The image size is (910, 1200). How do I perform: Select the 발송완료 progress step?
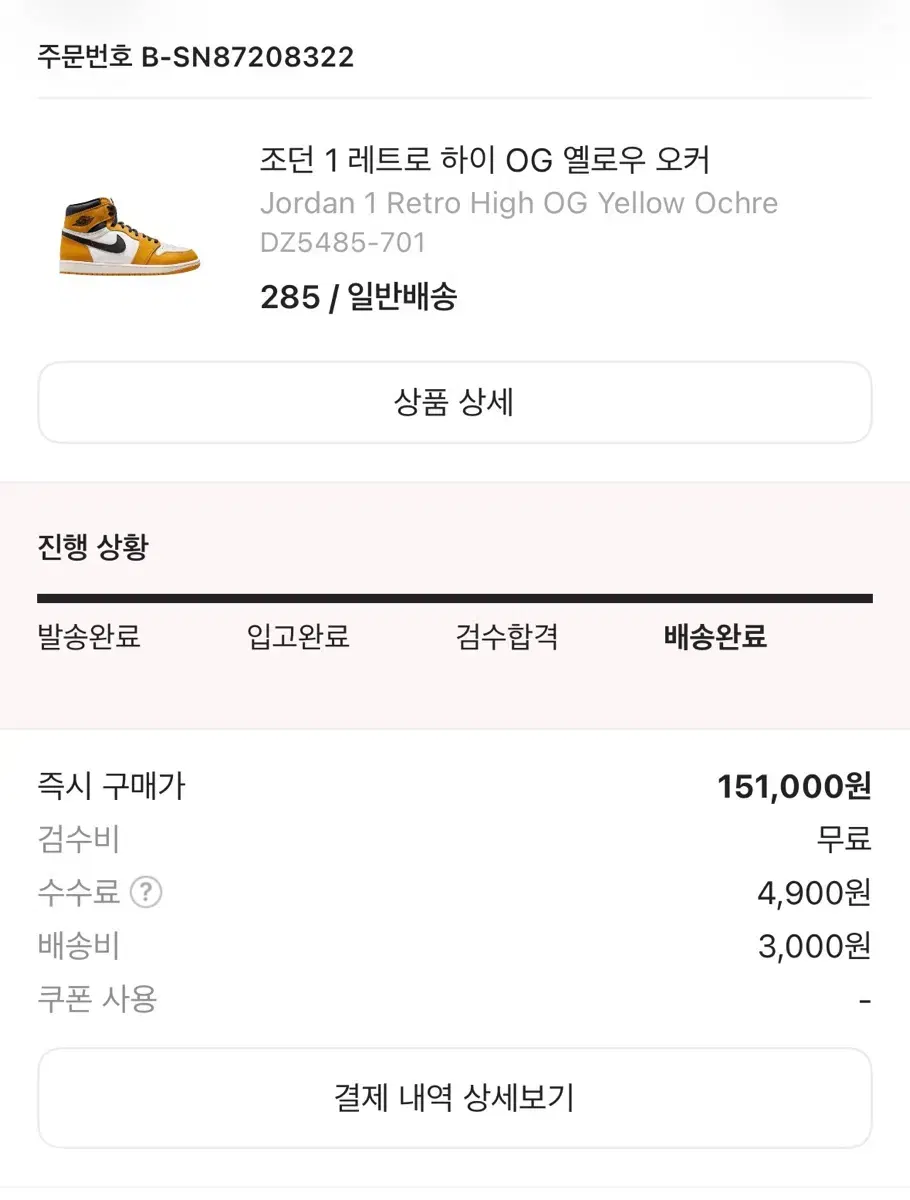[x=89, y=636]
